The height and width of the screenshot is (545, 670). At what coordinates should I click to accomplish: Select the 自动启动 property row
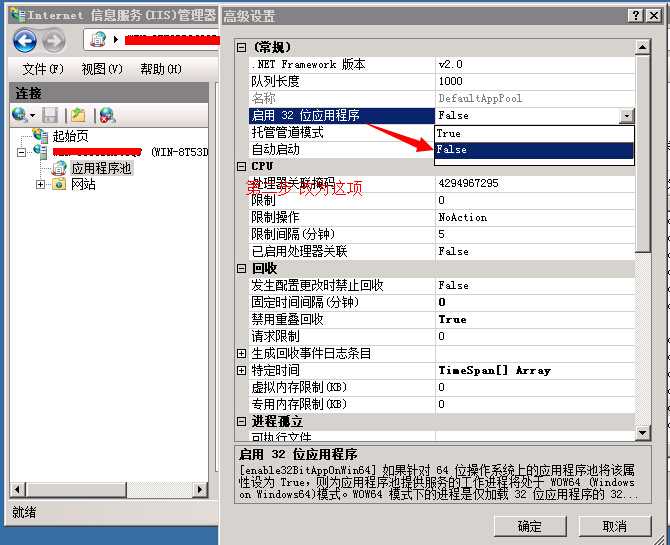click(x=342, y=150)
